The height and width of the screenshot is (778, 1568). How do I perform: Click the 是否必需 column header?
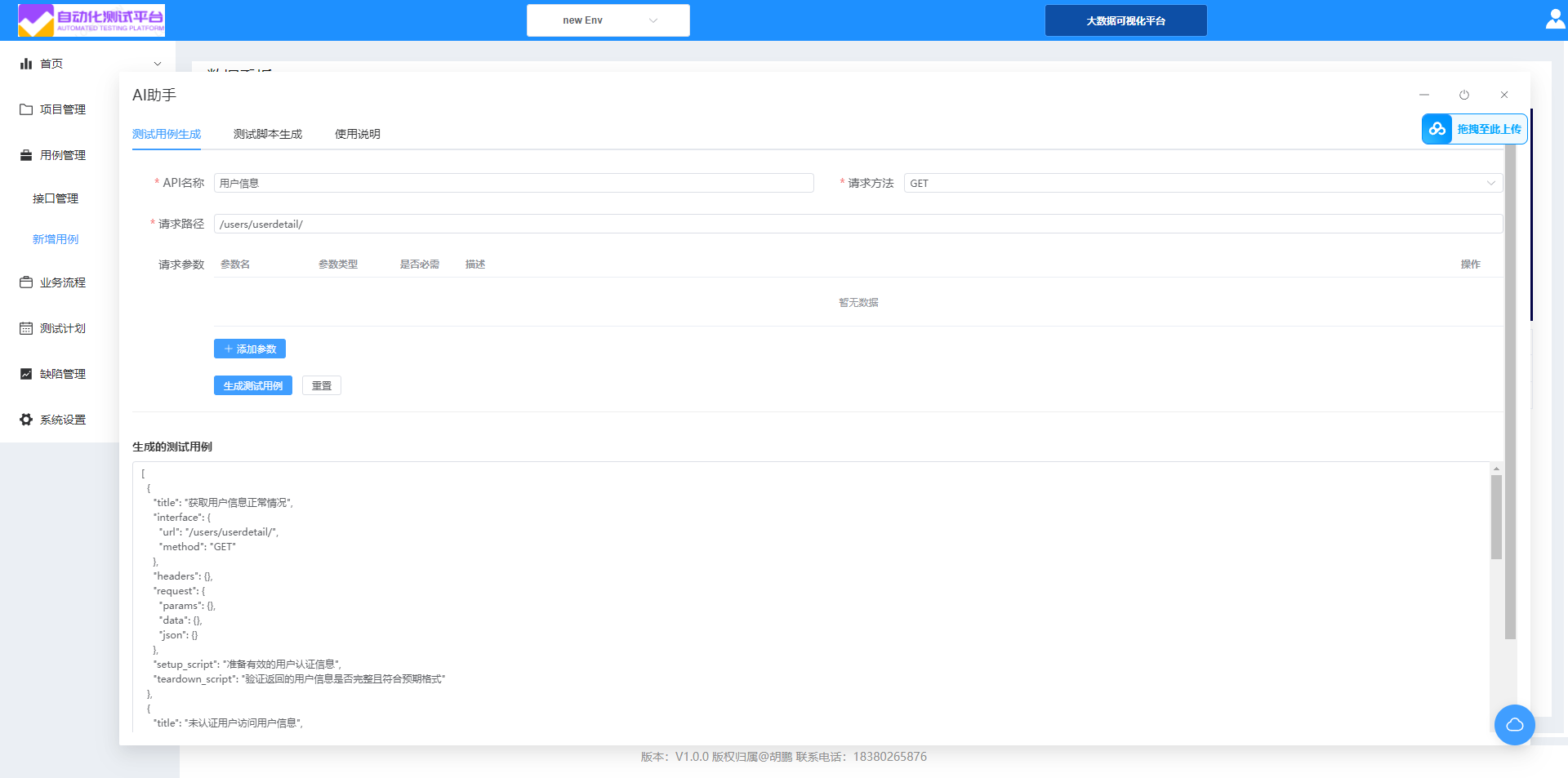pyautogui.click(x=420, y=265)
